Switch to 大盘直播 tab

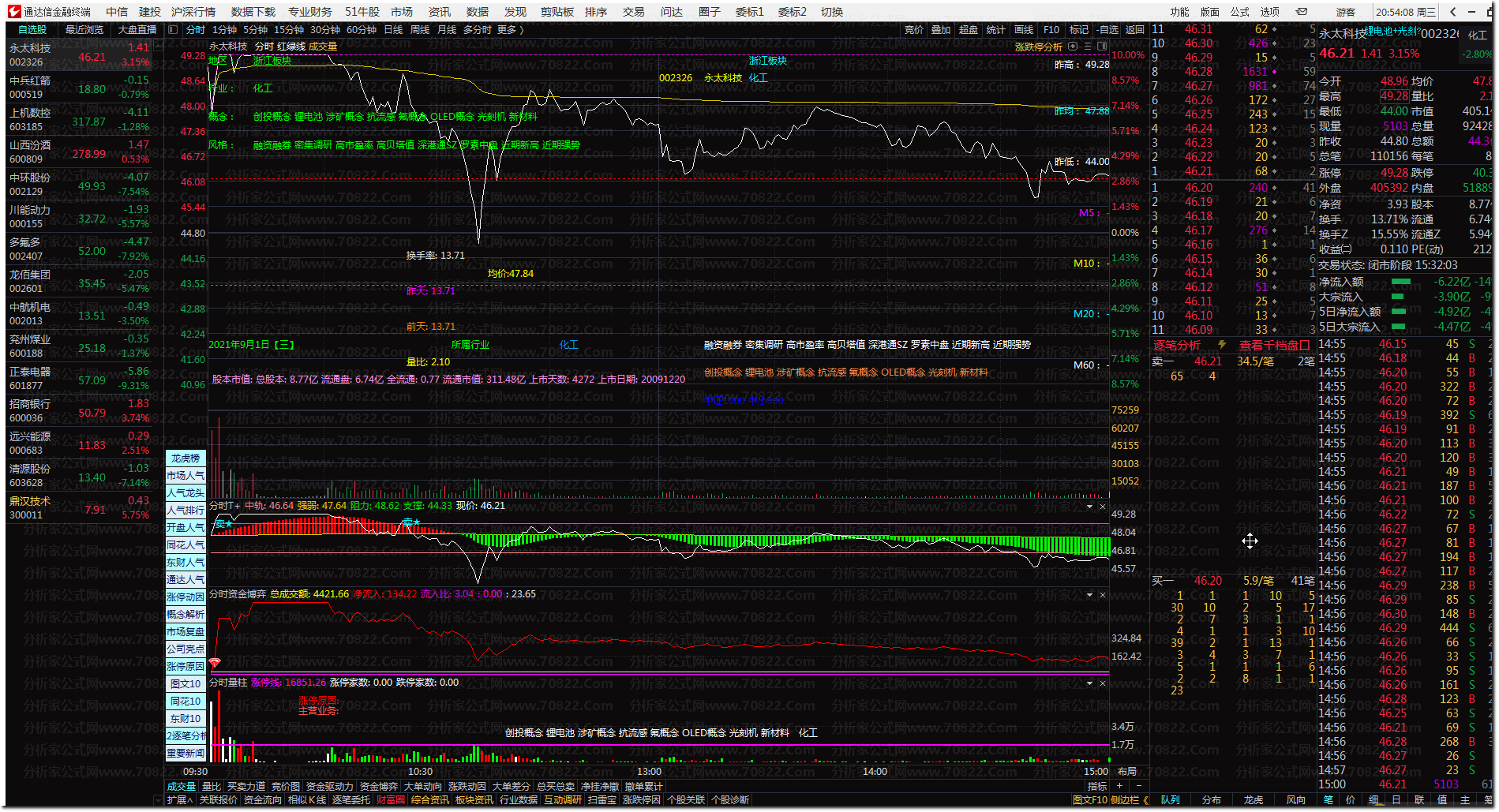(137, 30)
